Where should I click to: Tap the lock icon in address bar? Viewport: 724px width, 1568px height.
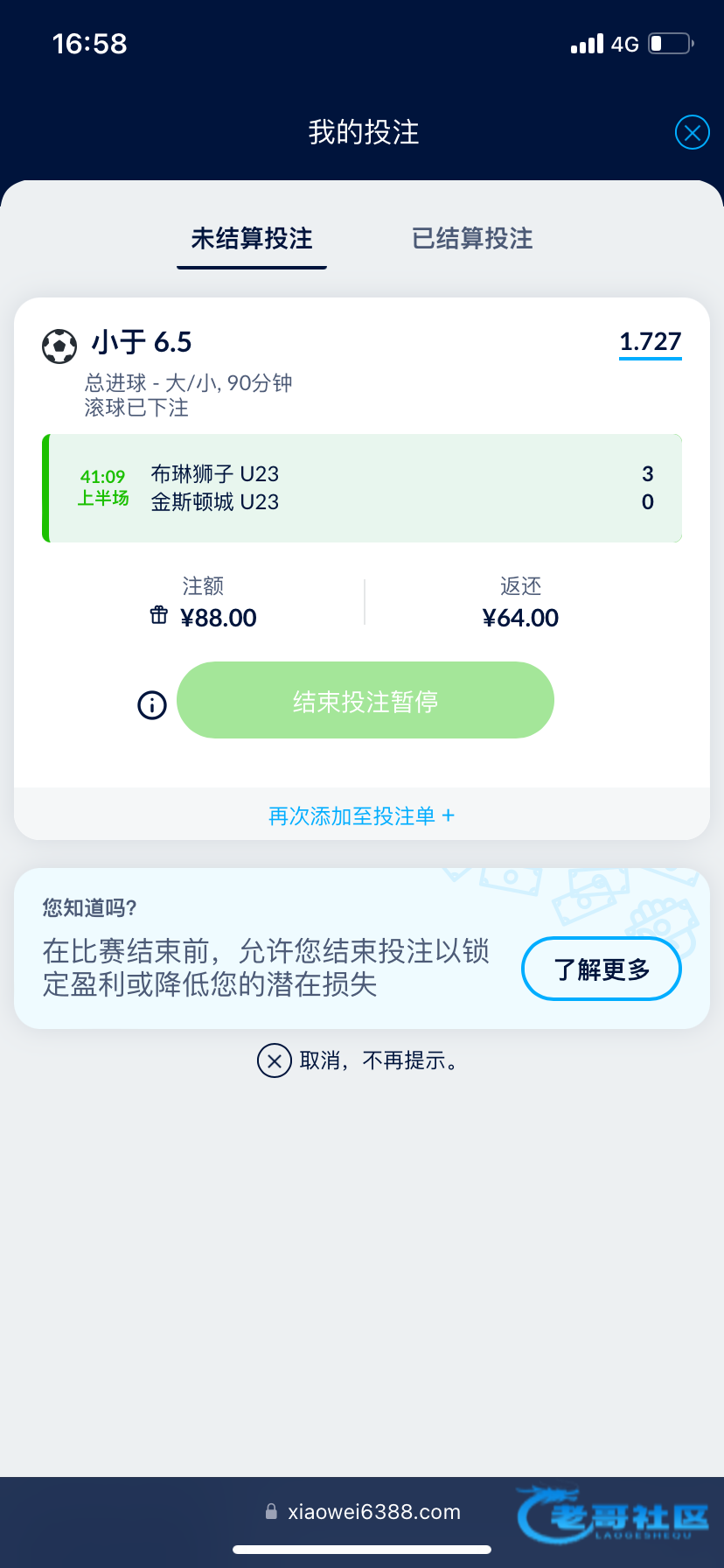click(271, 1511)
